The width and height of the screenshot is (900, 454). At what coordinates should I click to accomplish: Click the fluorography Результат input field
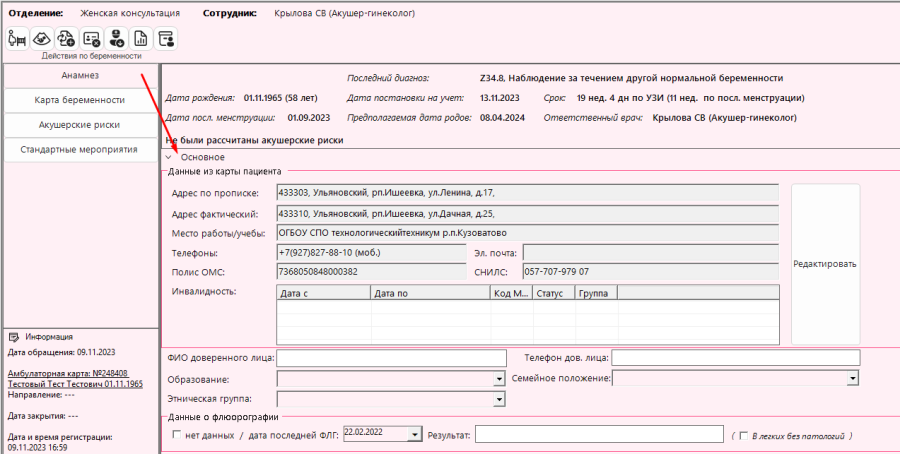[599, 434]
